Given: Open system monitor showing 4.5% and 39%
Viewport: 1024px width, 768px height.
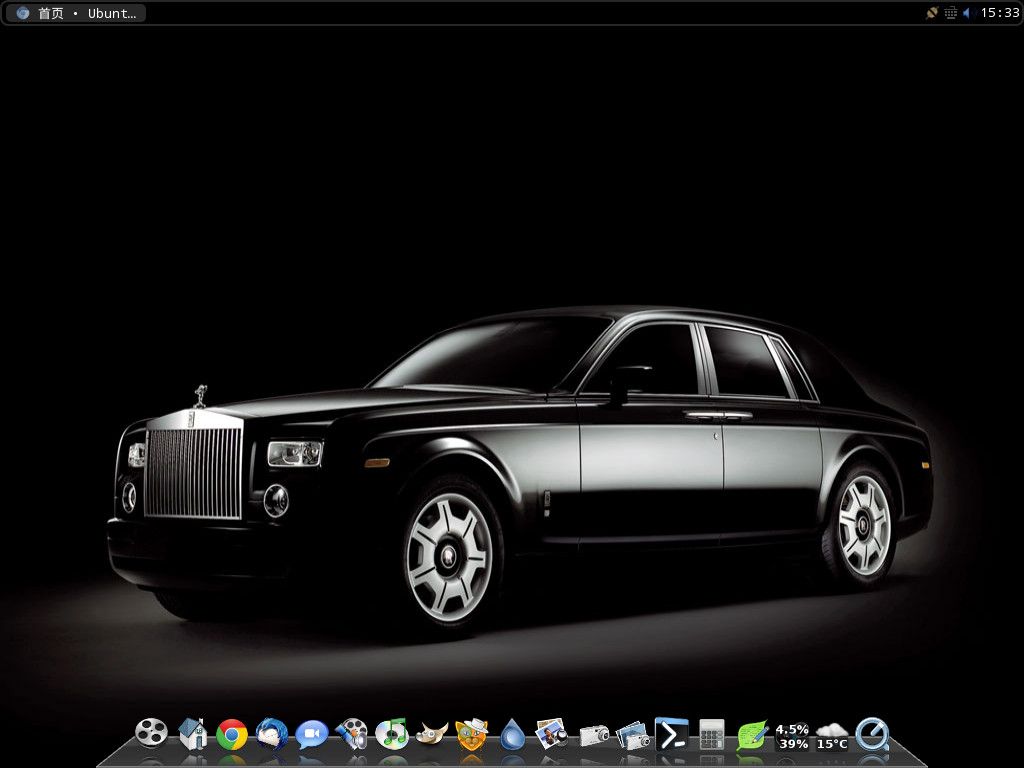Looking at the screenshot, I should [x=792, y=736].
